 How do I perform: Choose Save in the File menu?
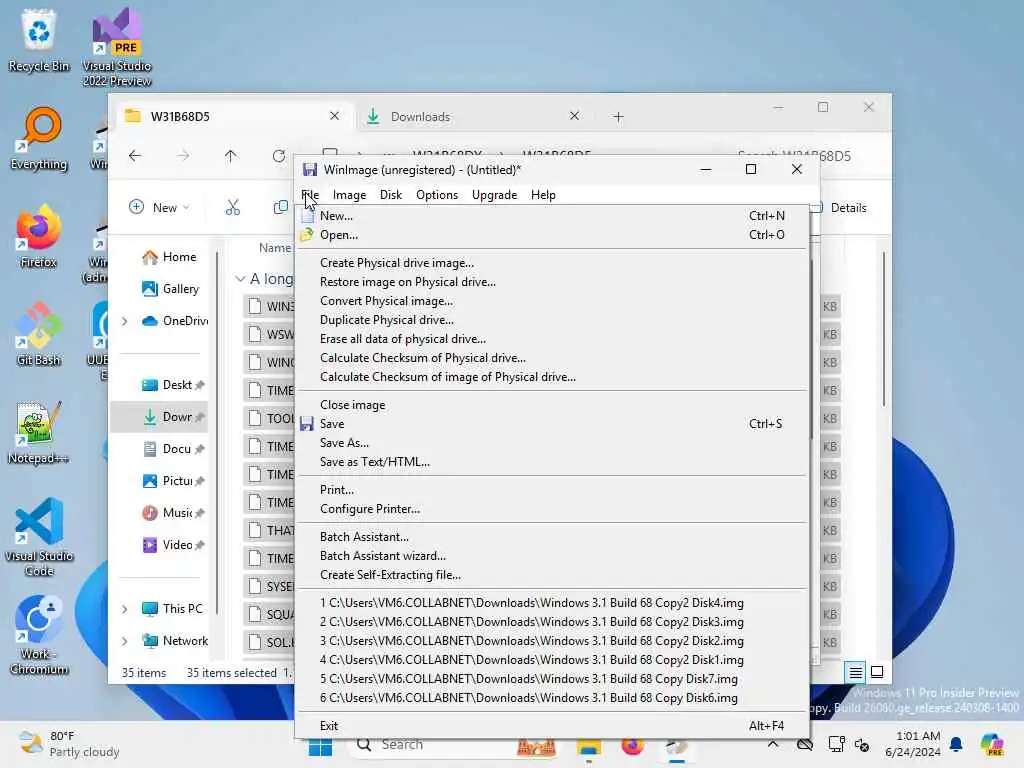[x=552, y=424]
